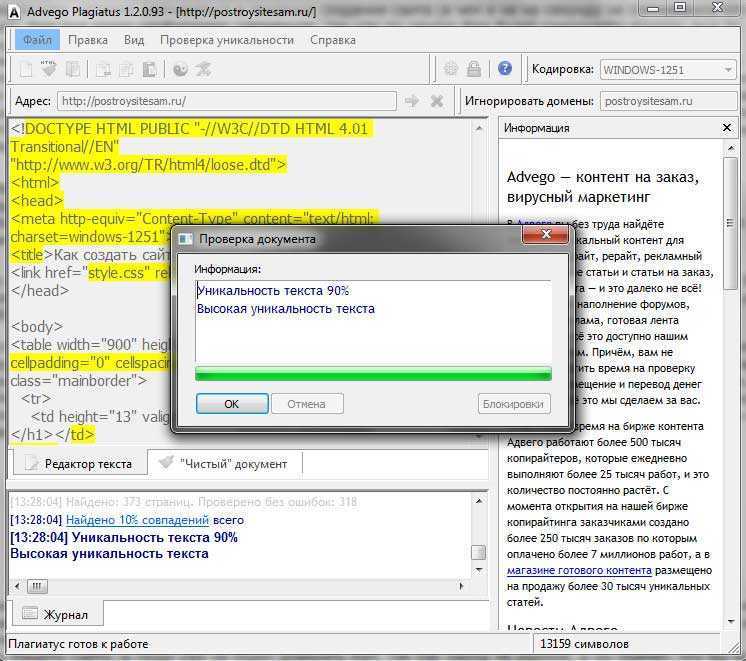Open the Найдено 10% совпадений link
The width and height of the screenshot is (746, 661).
tap(137, 520)
